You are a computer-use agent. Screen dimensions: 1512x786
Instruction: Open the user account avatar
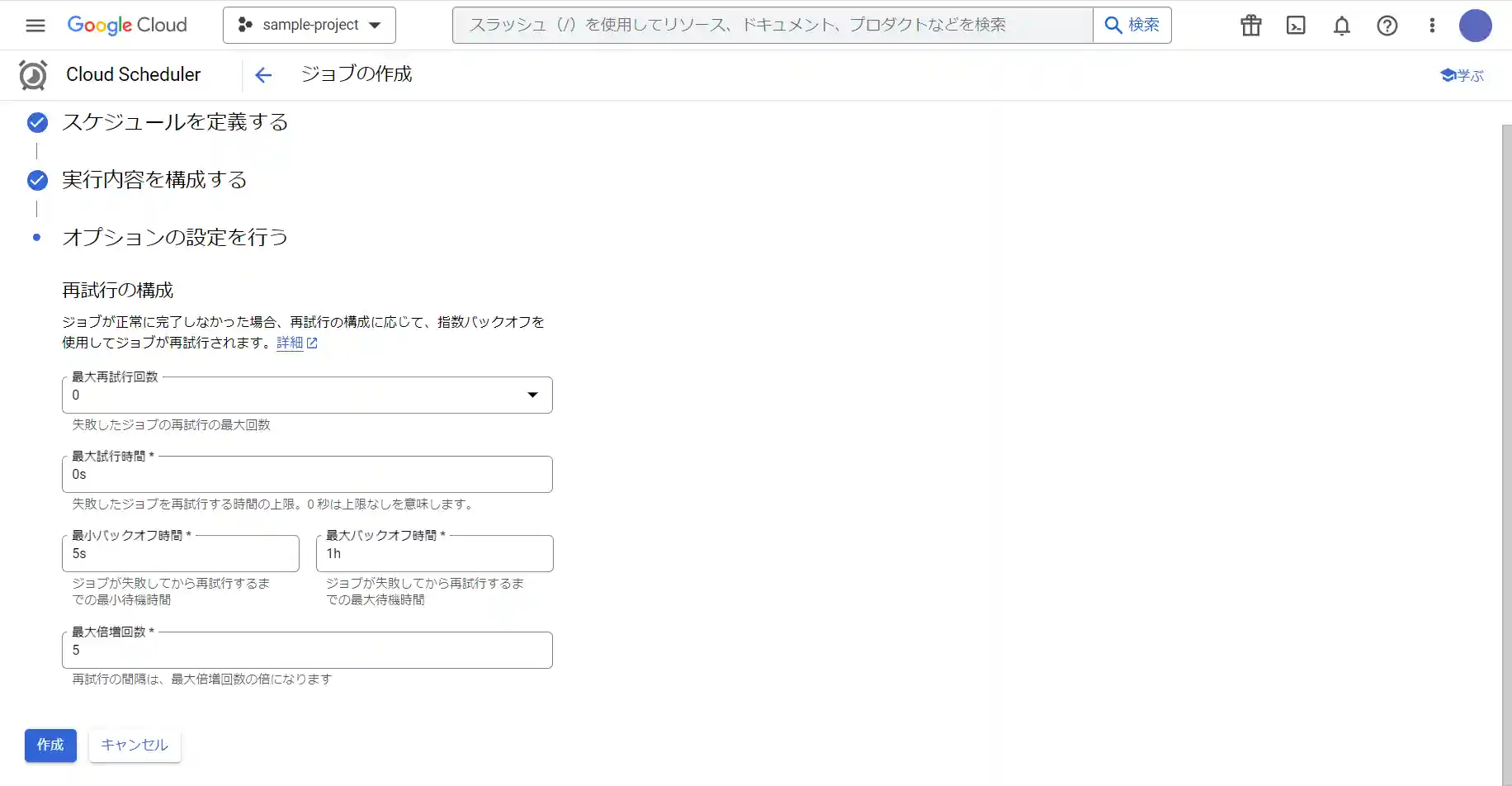point(1476,26)
